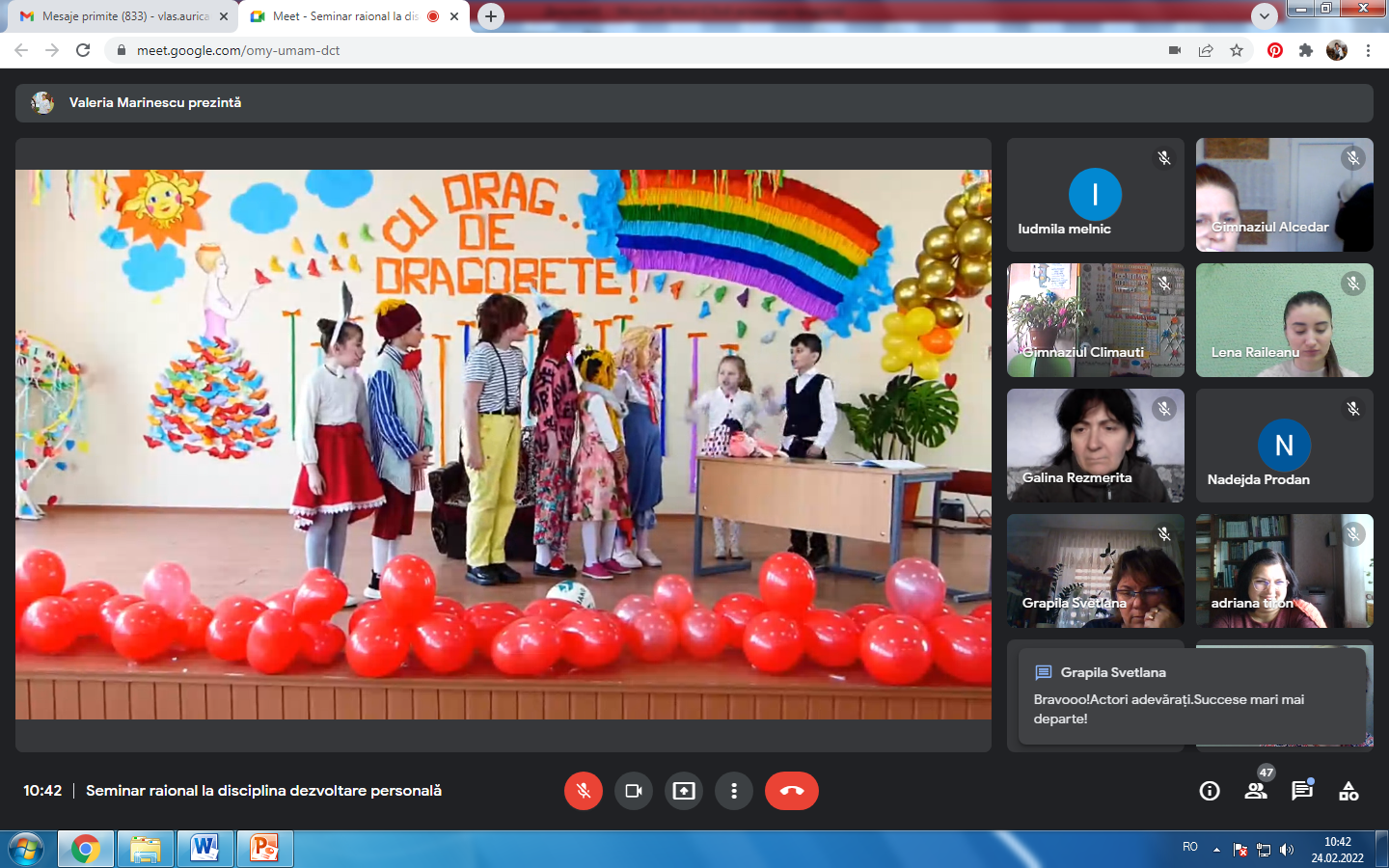Toggle the camera button off
This screenshot has height=868, width=1389.
point(634,791)
